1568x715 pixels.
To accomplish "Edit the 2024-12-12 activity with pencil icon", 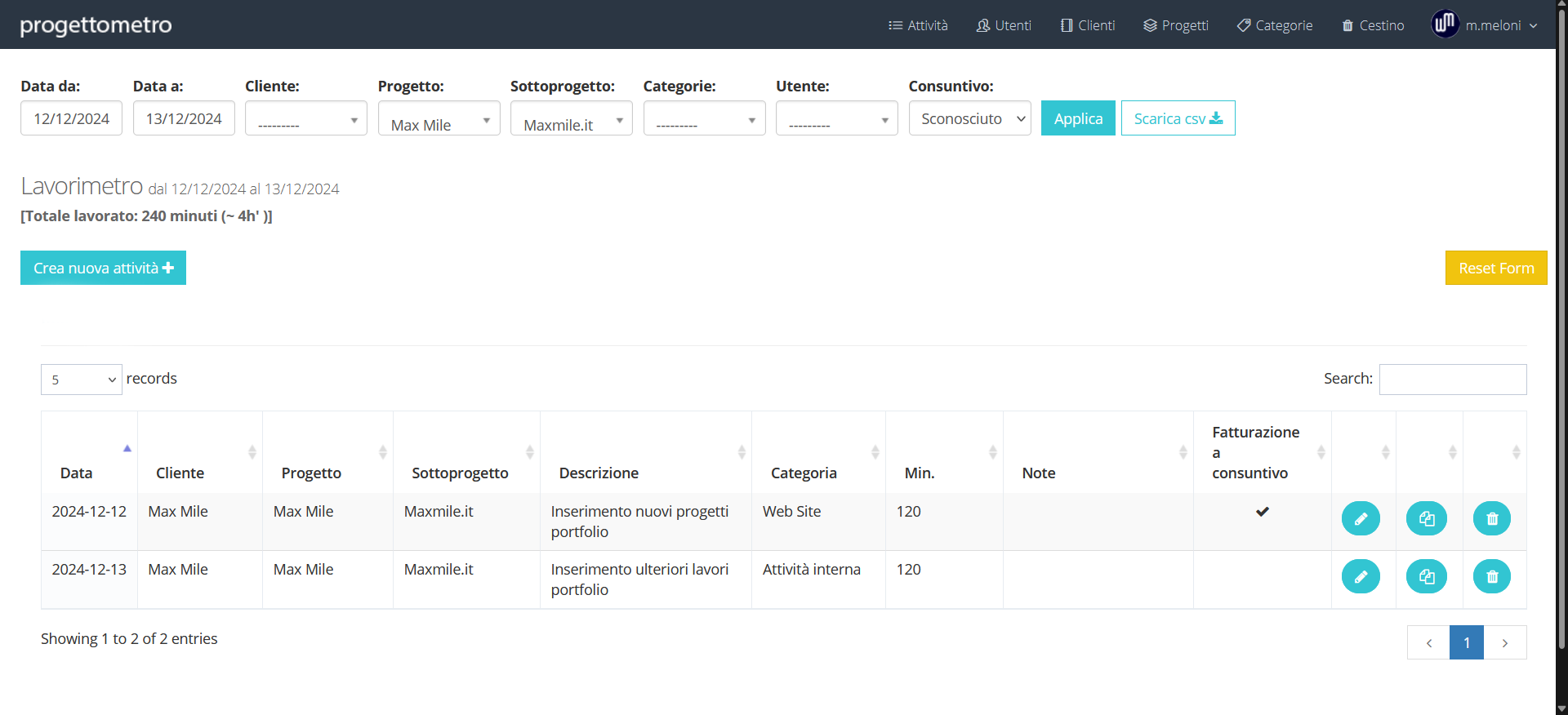I will [1361, 519].
